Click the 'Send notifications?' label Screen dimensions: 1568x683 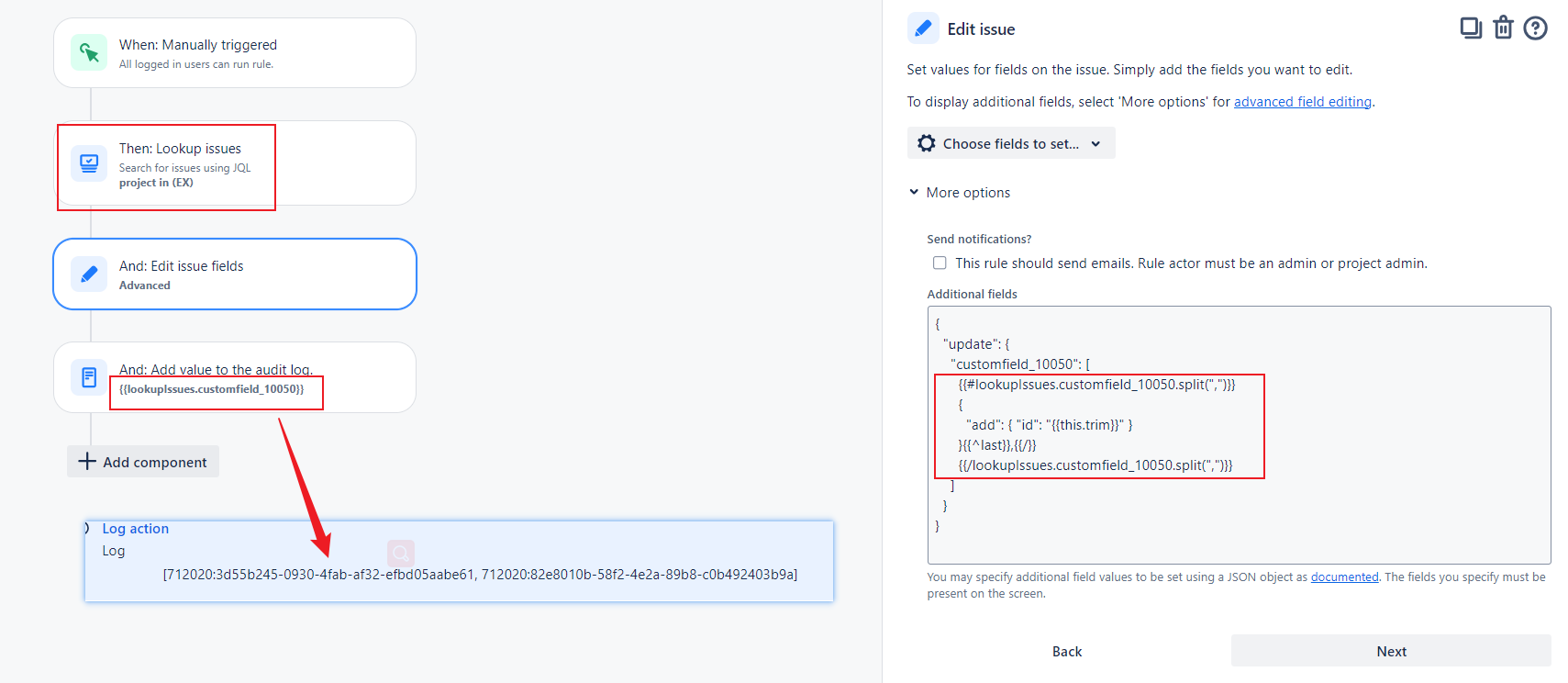[x=979, y=239]
